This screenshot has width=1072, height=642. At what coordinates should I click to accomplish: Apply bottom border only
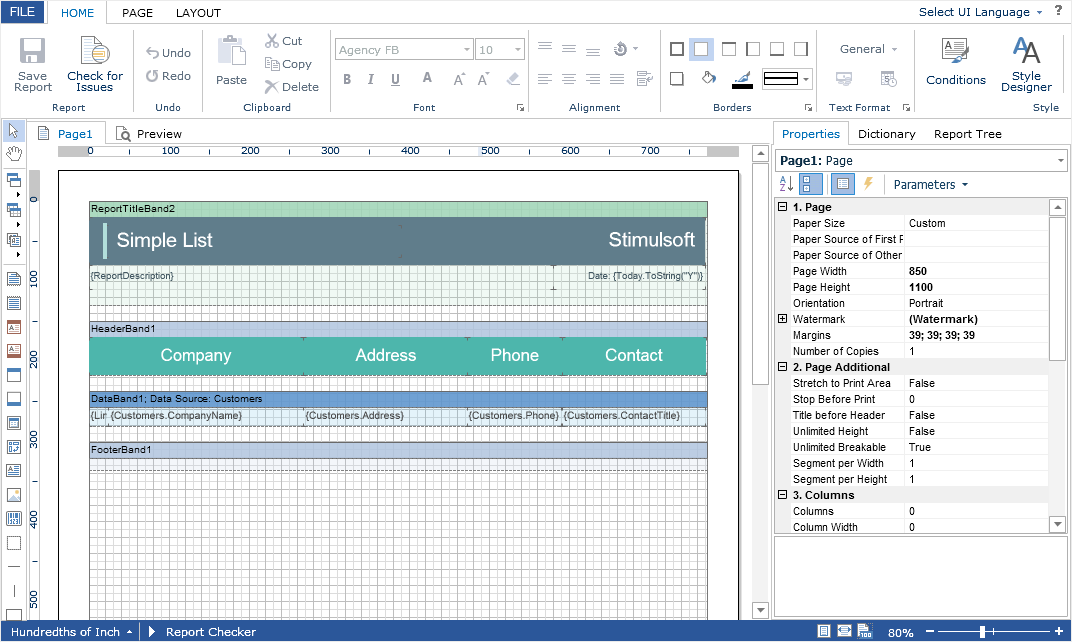coord(777,49)
